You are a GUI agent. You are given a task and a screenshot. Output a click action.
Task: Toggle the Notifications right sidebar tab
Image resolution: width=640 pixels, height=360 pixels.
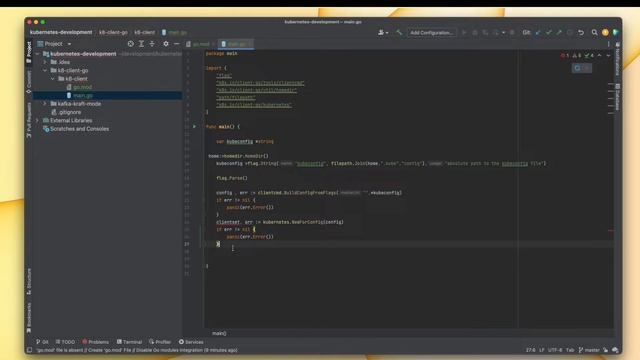tap(618, 58)
